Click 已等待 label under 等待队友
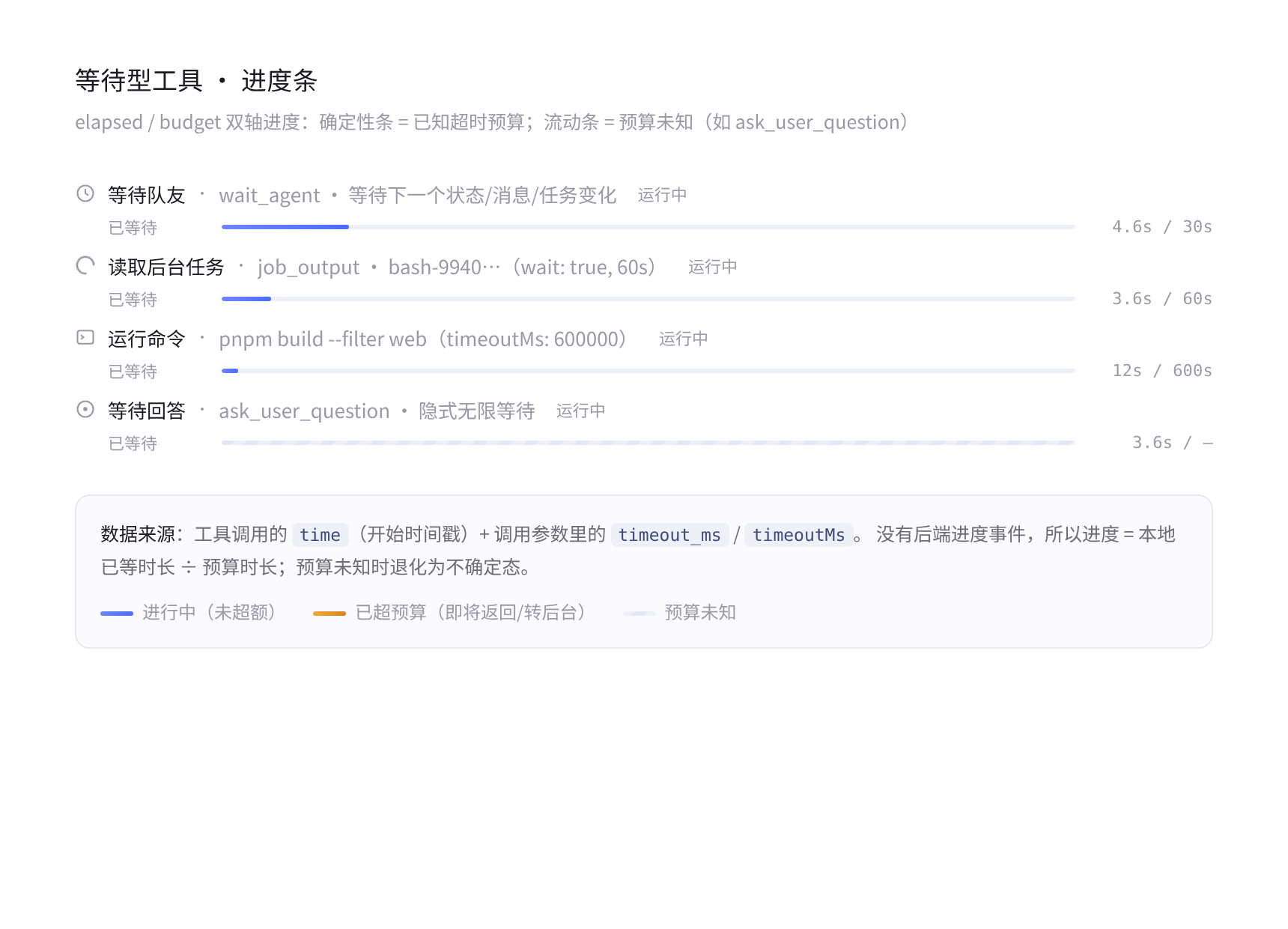 [x=133, y=228]
